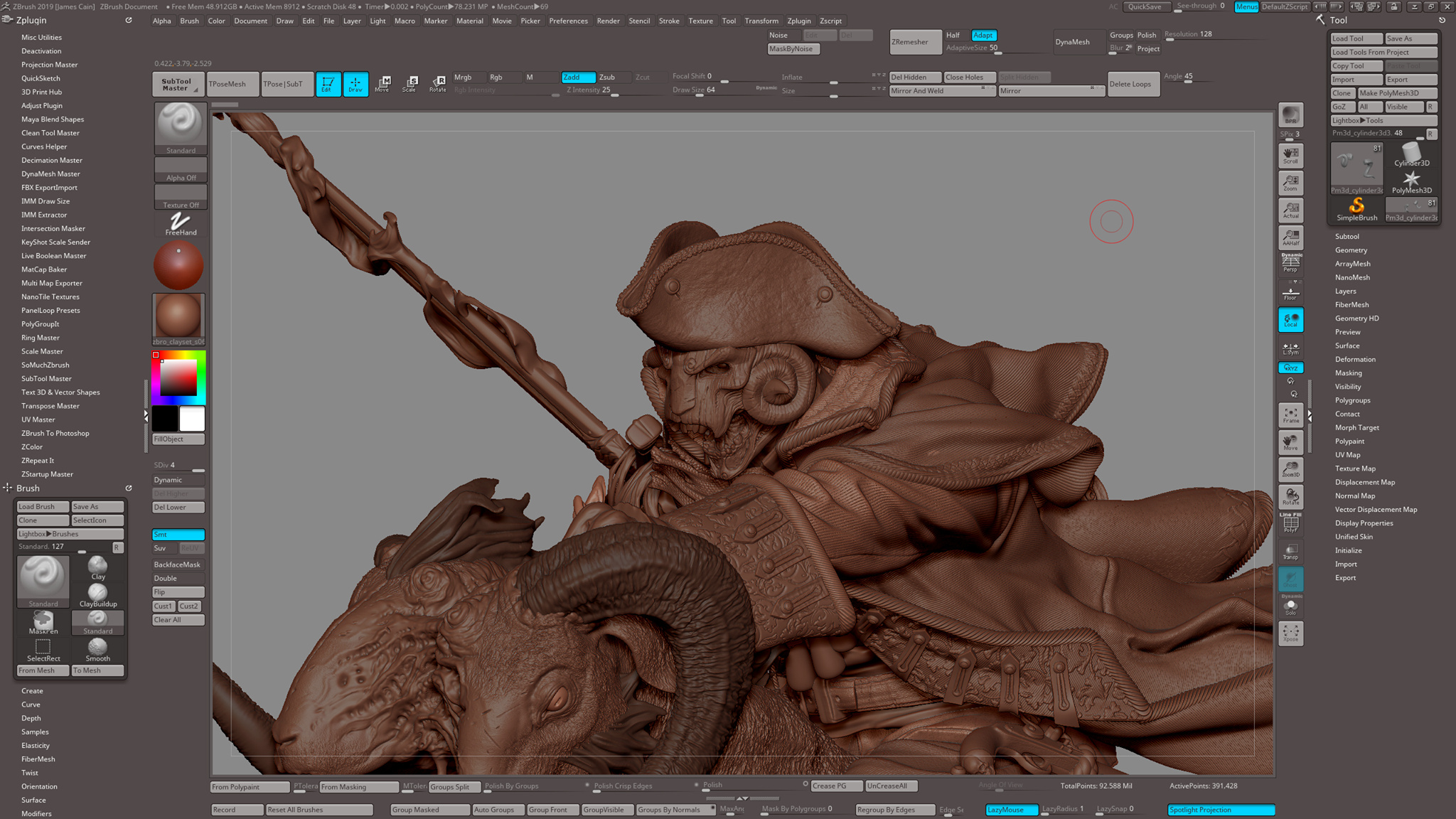Click the QuickSave button
The width and height of the screenshot is (1456, 819).
coord(1145,6)
